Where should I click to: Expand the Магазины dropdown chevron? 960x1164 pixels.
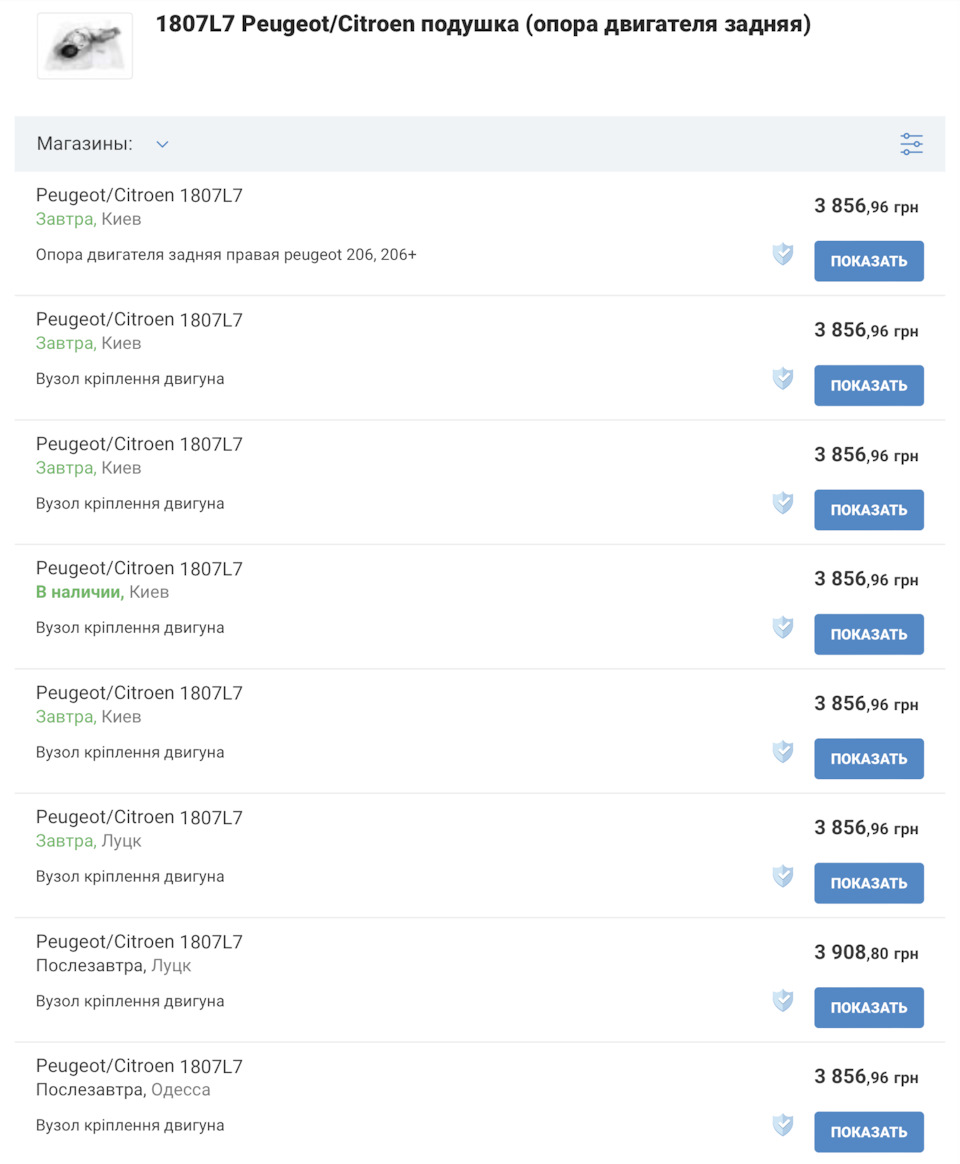(162, 144)
